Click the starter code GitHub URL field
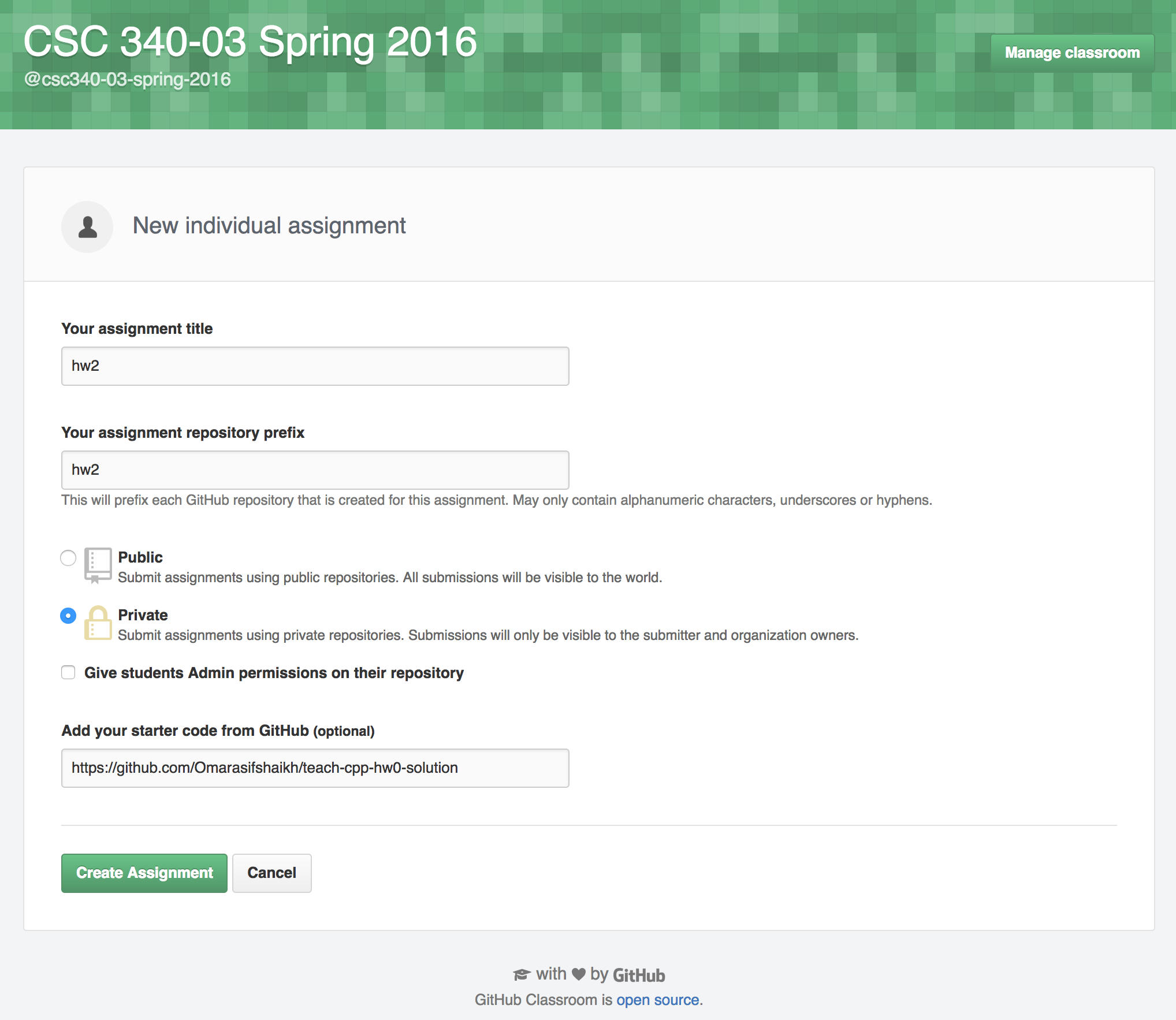This screenshot has width=1176, height=1020. tap(315, 768)
